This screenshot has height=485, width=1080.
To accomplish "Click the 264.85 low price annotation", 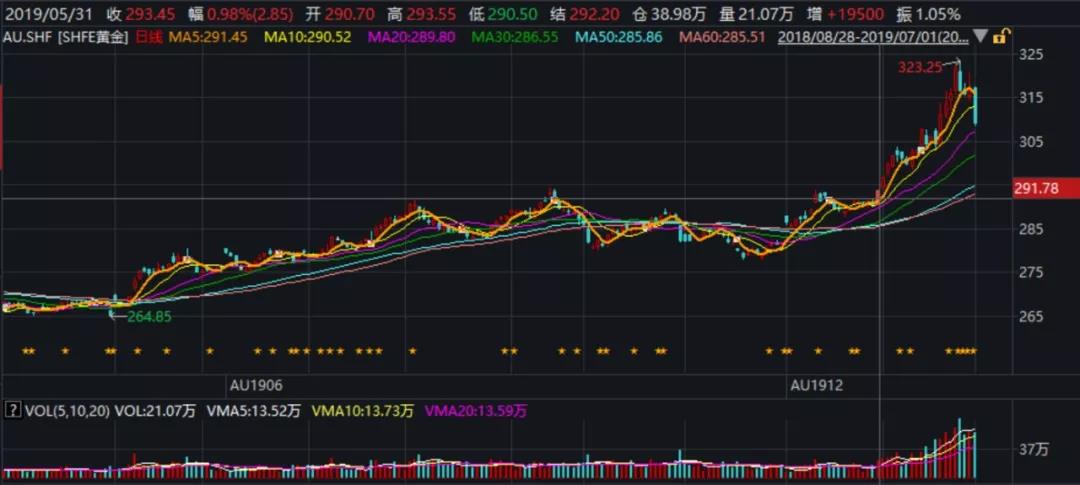I will coord(150,317).
